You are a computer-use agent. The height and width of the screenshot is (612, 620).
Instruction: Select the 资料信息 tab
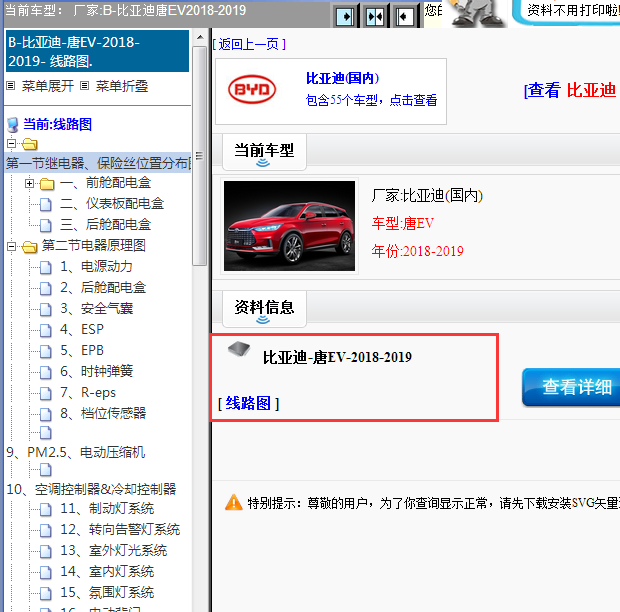264,308
